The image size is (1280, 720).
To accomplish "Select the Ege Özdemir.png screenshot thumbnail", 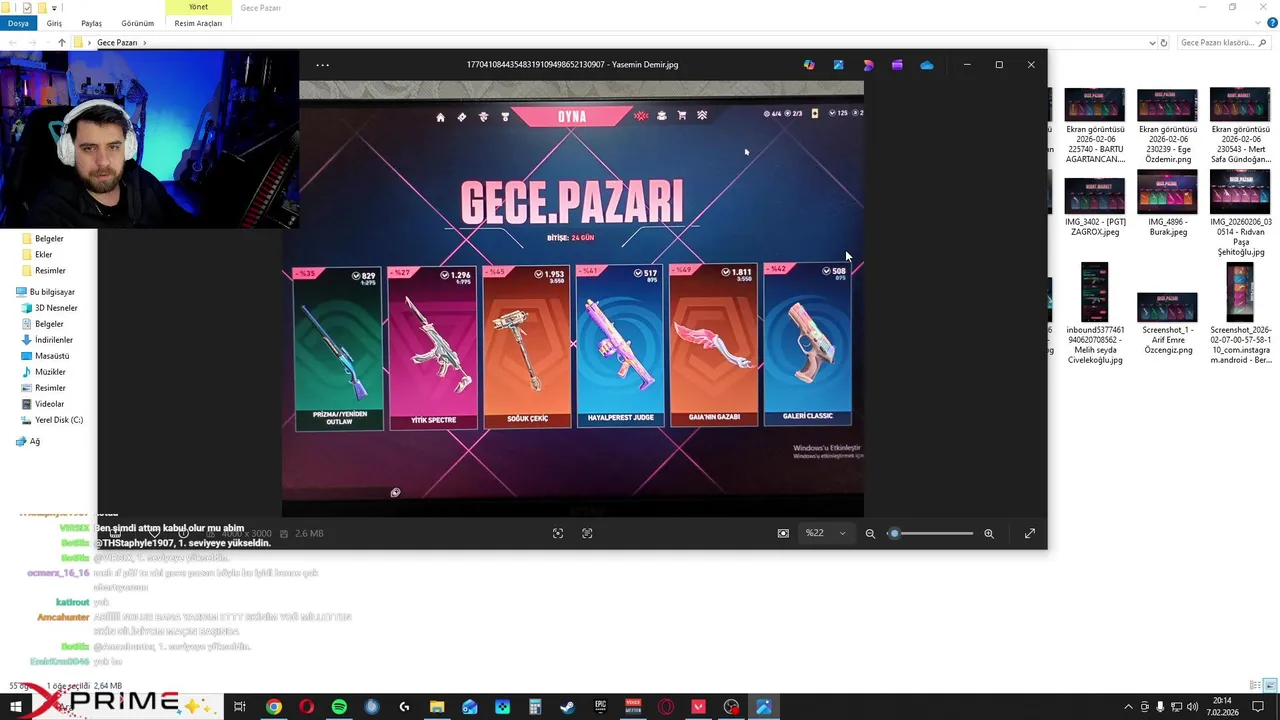I will coord(1167,126).
